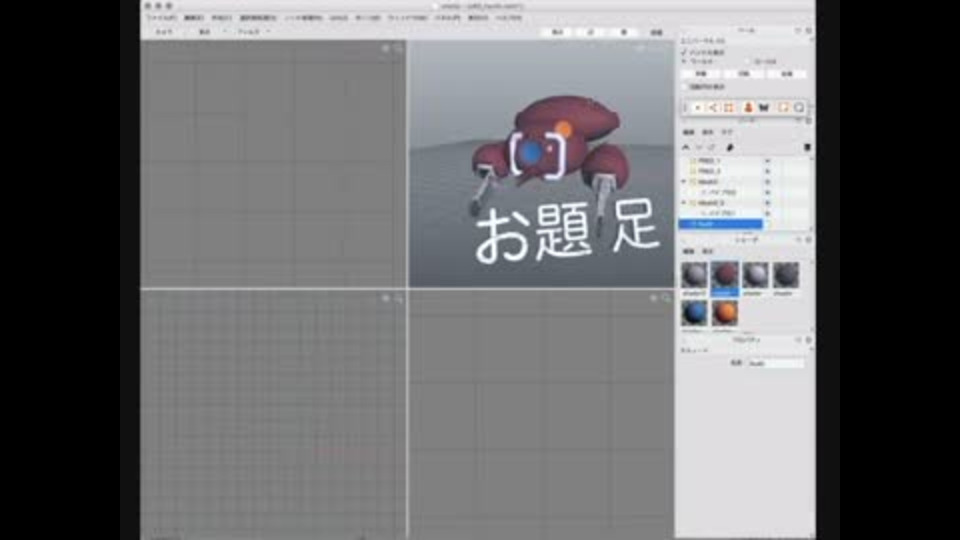Viewport: 960px width, 540px height.
Task: Open the Help menu at menu bar end
Action: coord(508,18)
